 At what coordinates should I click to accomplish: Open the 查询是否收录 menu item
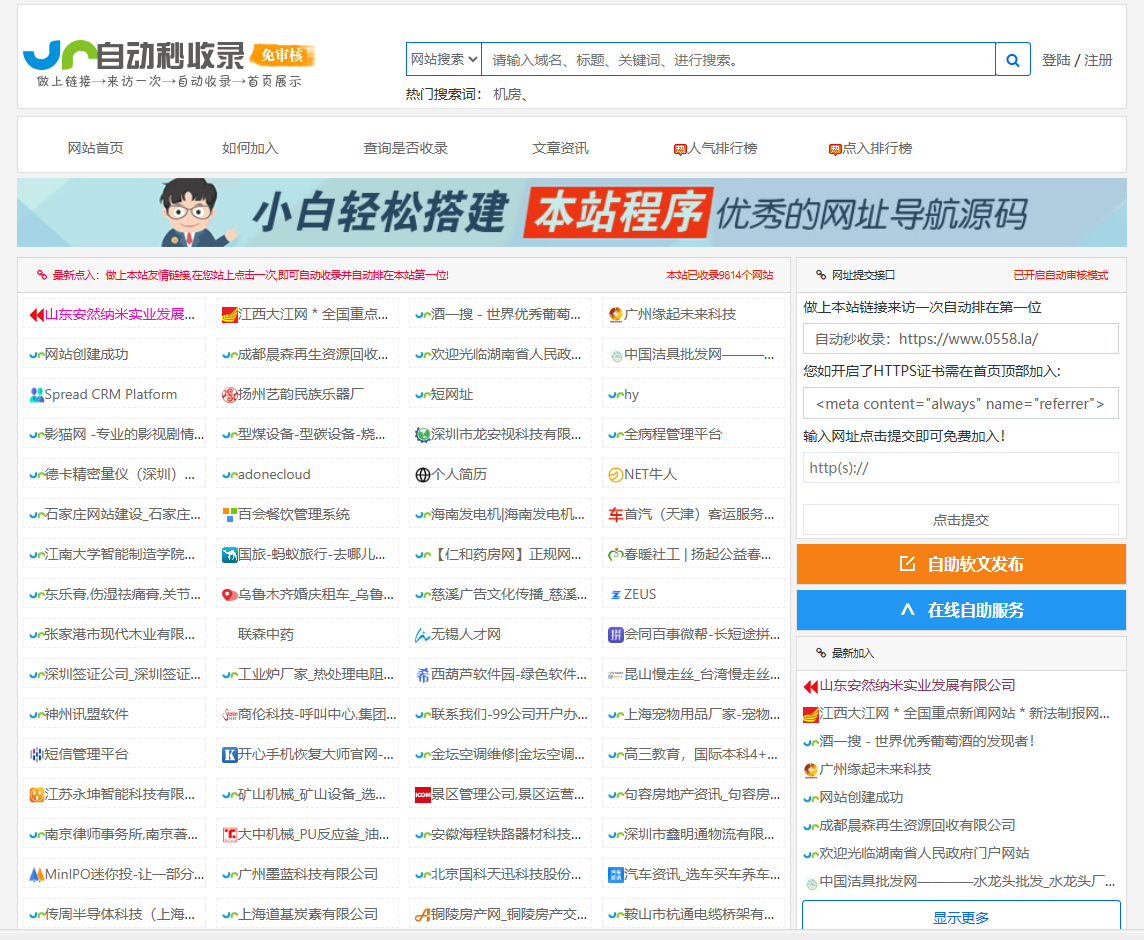[x=406, y=148]
